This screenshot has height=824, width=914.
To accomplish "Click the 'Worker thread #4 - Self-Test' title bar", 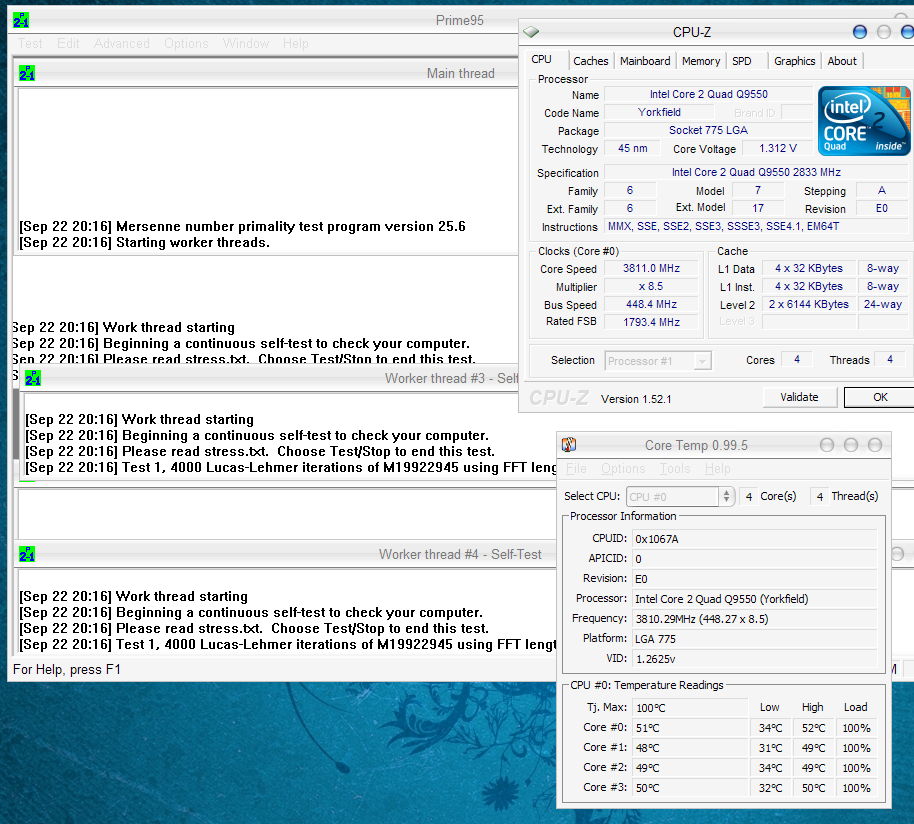I will pos(286,554).
